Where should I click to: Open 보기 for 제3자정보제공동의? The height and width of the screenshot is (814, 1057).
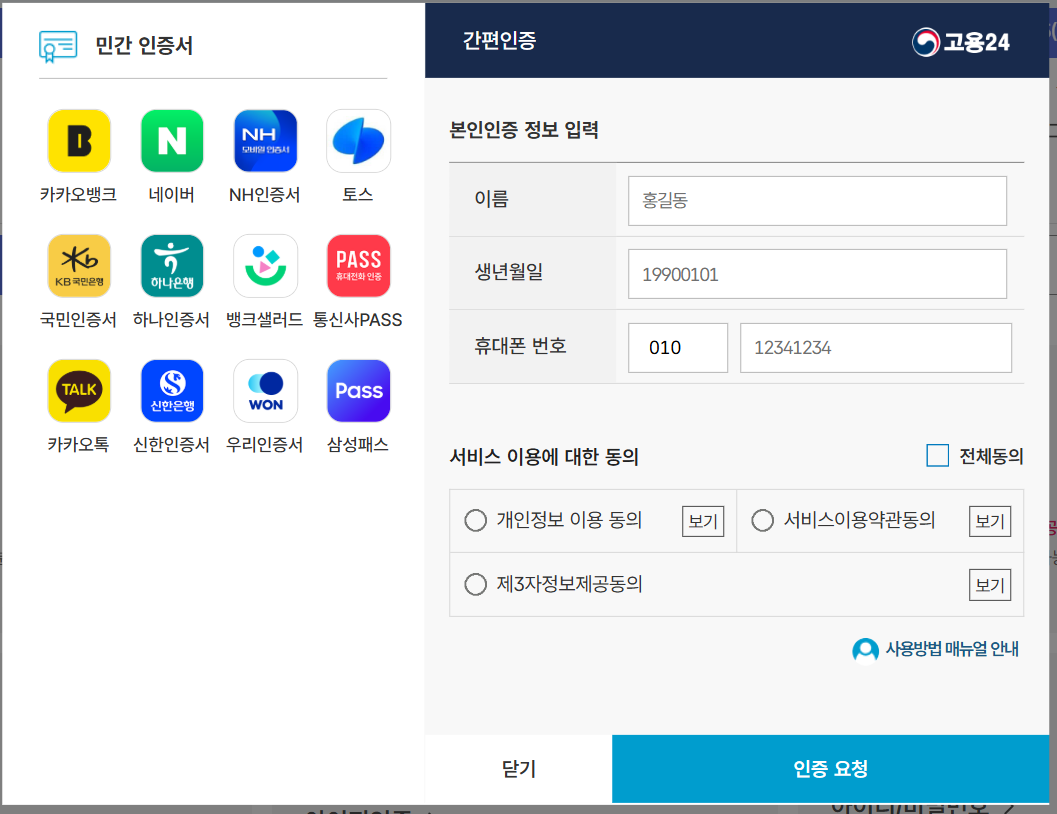990,585
